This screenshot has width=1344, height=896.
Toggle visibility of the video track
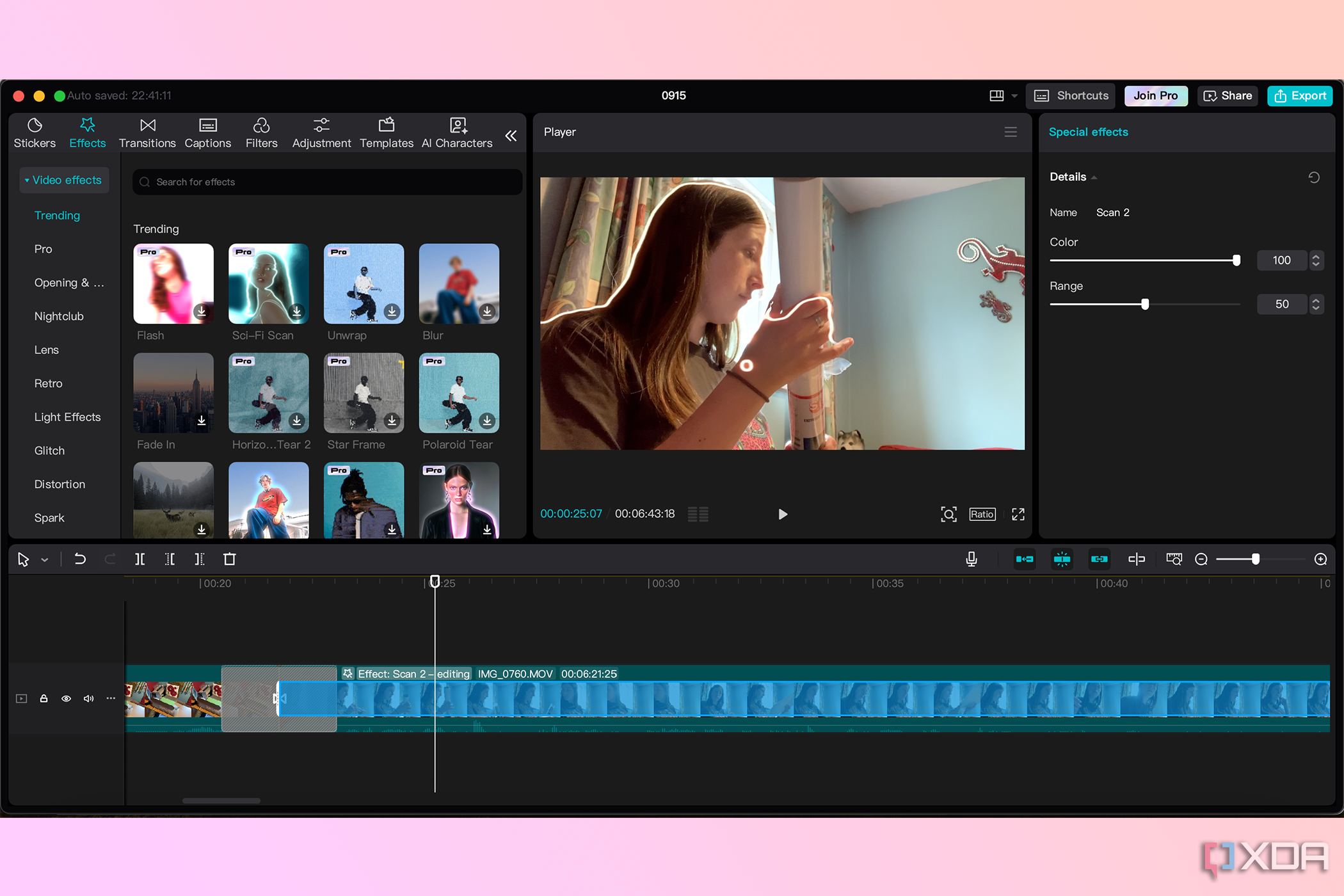coord(66,699)
